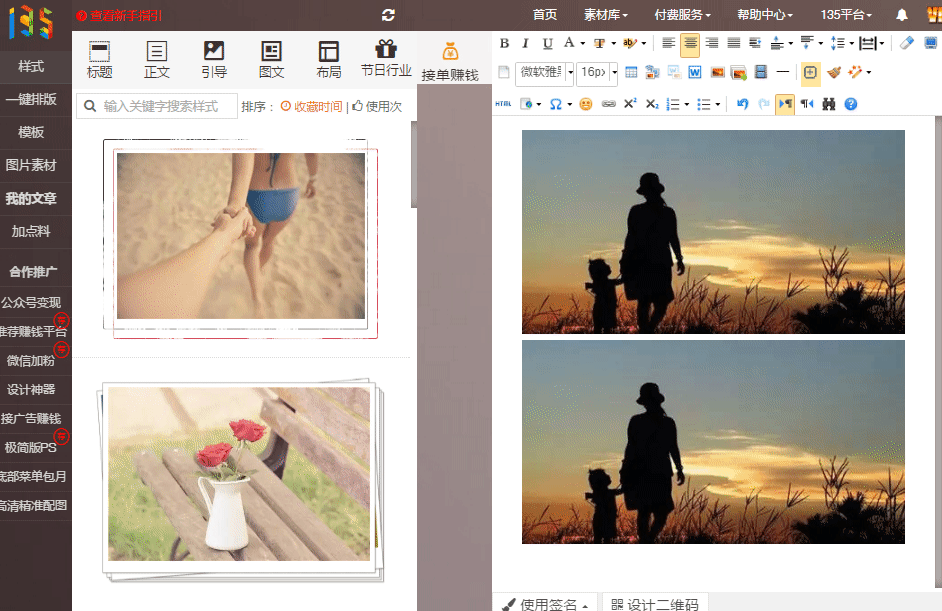This screenshot has width=942, height=611.
Task: Expand the 素材库 menu
Action: [606, 15]
